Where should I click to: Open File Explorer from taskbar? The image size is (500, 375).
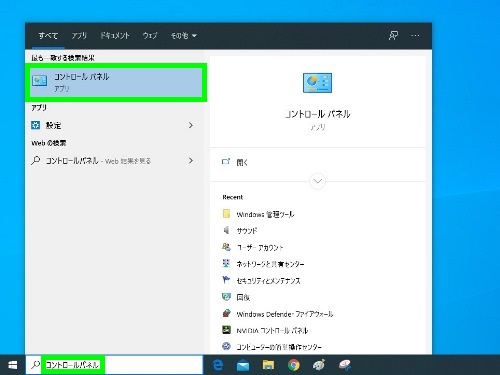(x=268, y=365)
